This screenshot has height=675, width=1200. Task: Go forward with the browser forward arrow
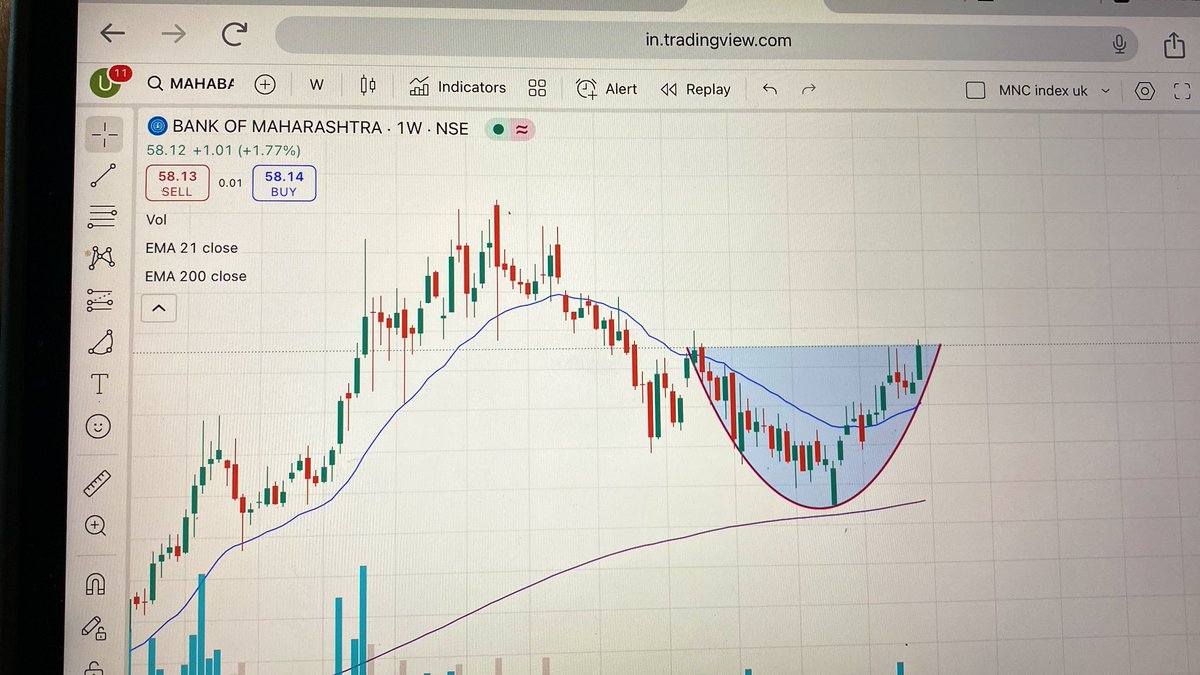pyautogui.click(x=173, y=34)
